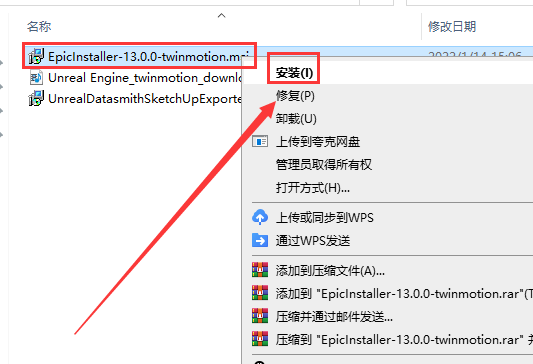Choose 添加到 "EpicInstaller-13.0.0-twinmotion.rar" entry
This screenshot has height=364, width=533.
(404, 294)
